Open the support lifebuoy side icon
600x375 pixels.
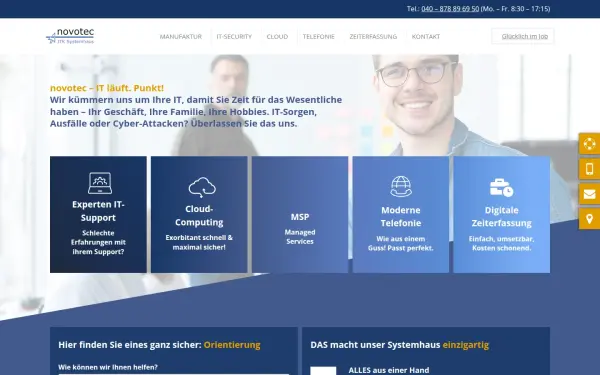589,144
